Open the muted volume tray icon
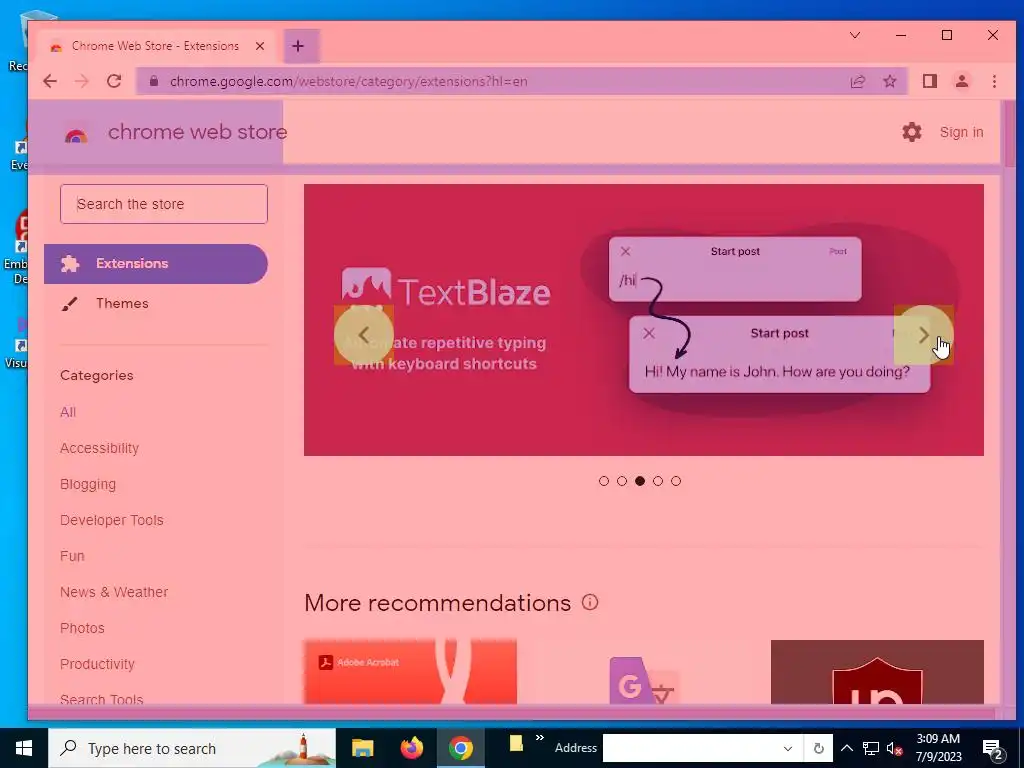Image resolution: width=1024 pixels, height=768 pixels. [895, 748]
